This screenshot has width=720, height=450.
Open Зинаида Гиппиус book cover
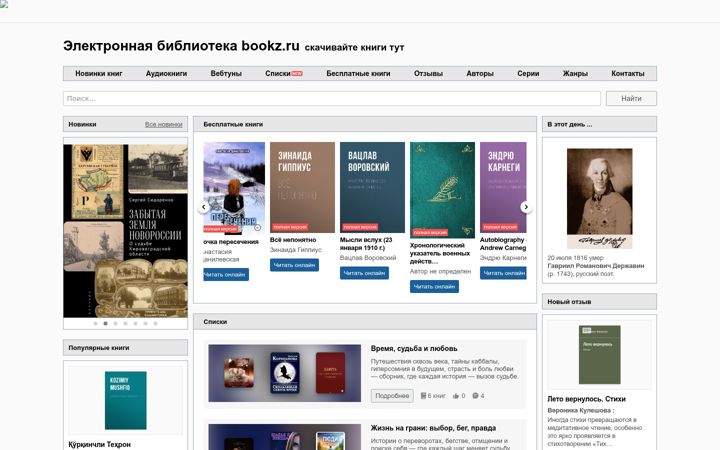pyautogui.click(x=302, y=187)
